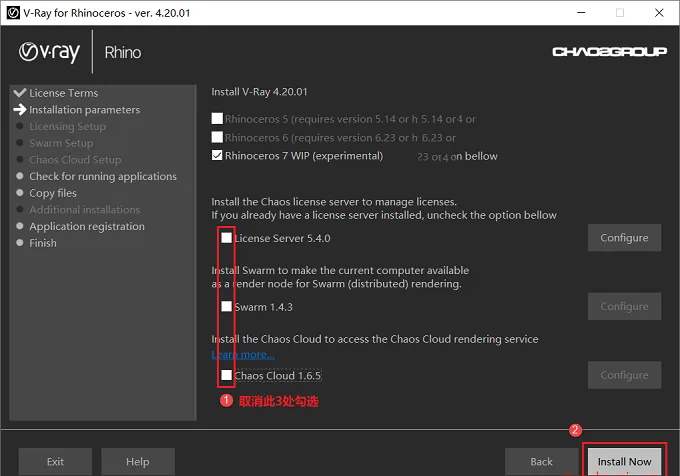Click 'Install the Chaos Cloud to access' text
Screen dimensions: 680x476
coord(375,339)
